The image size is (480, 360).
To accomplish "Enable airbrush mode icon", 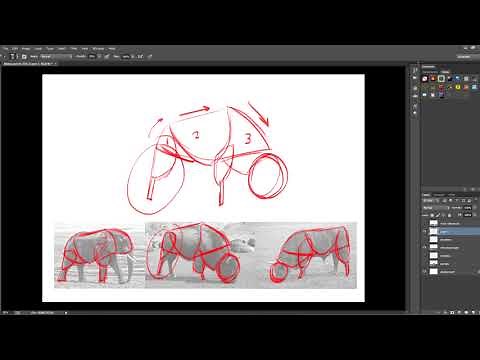I will 140,57.
